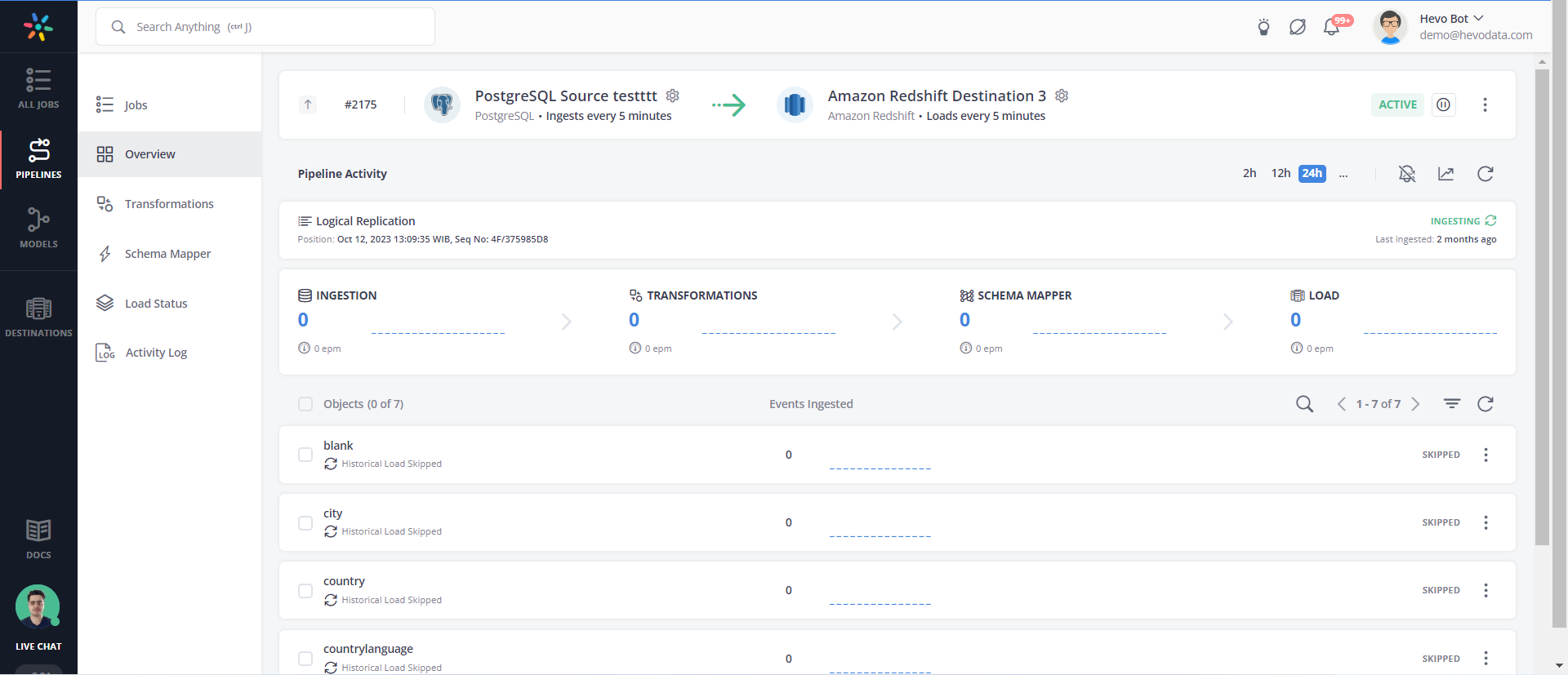Check the city object checkbox

coord(305,523)
